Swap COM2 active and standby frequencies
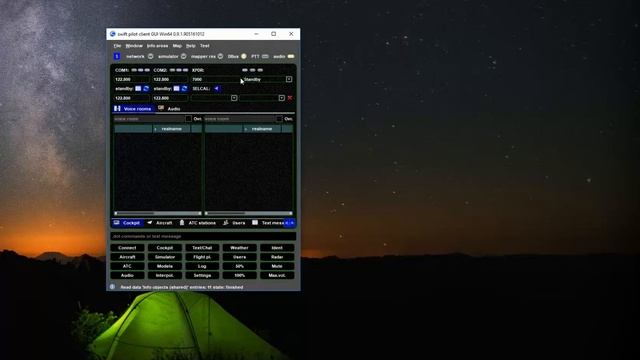Screen dimensions: 640x360 coord(184,89)
